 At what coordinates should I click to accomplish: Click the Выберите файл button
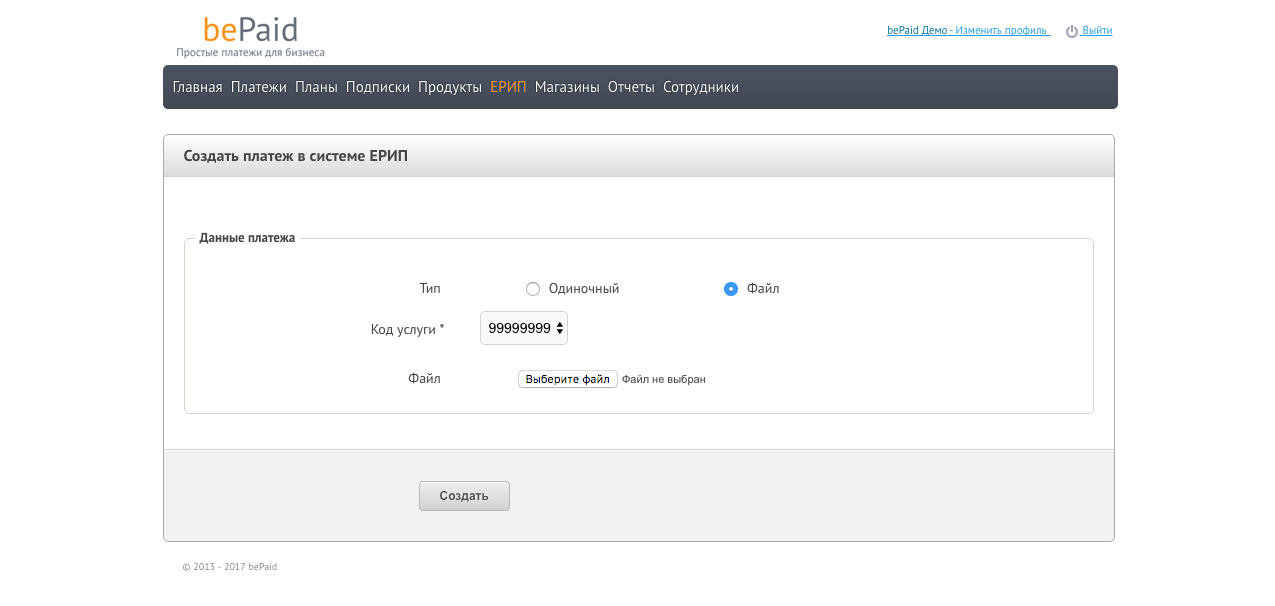567,379
